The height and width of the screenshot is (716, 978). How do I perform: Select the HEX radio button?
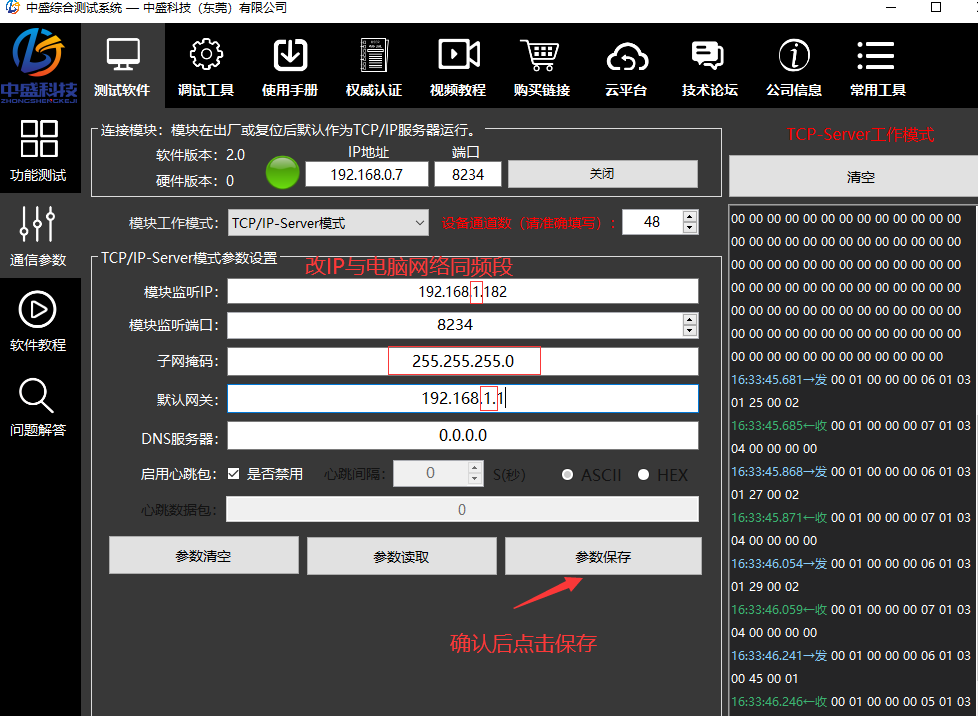(643, 475)
